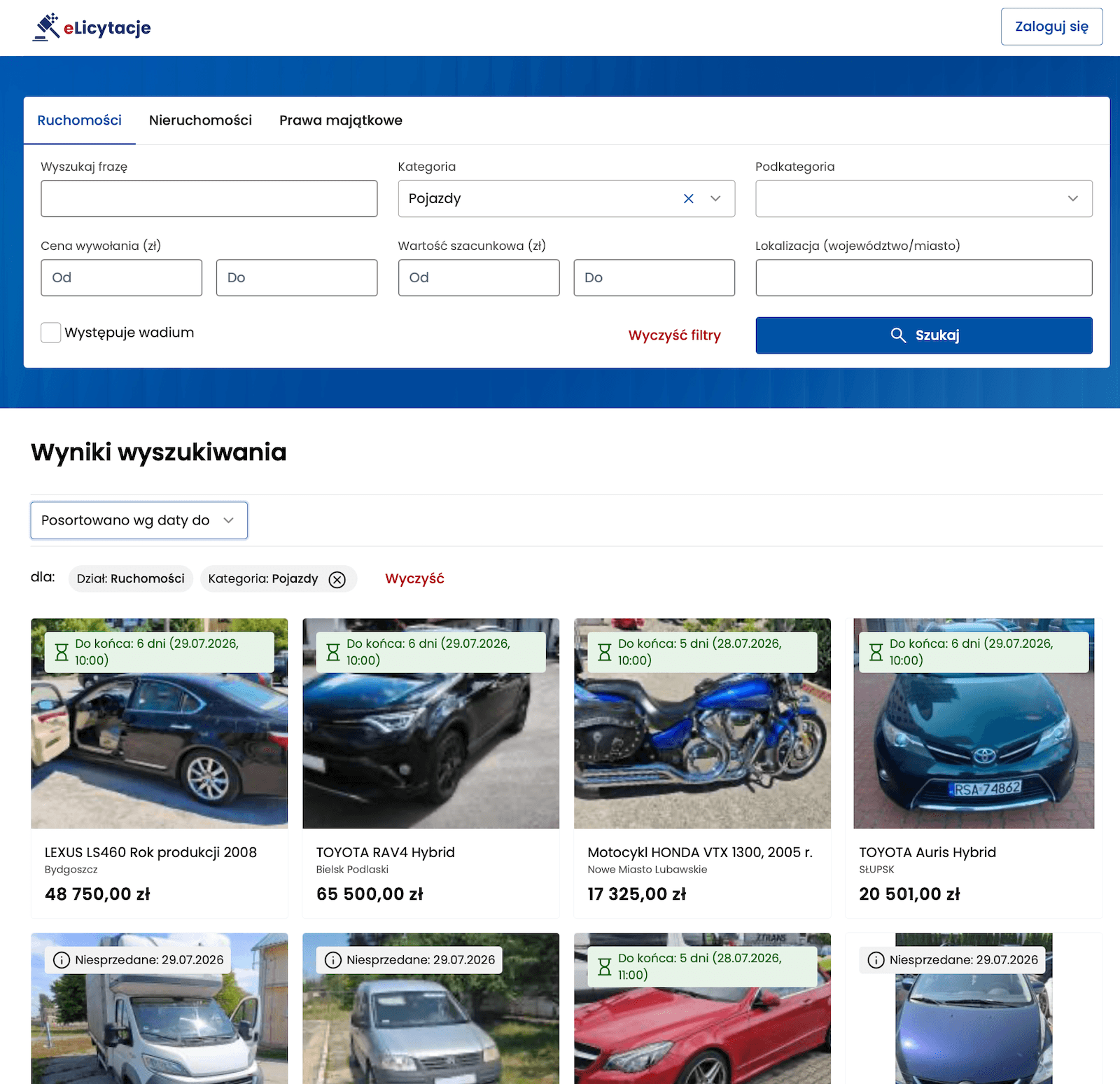The width and height of the screenshot is (1120, 1084).
Task: Click hourglass icon on TOYOTA Auris card
Action: (x=876, y=653)
